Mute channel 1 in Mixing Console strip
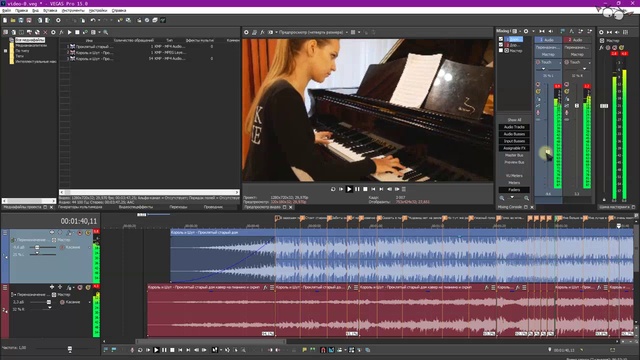The width and height of the screenshot is (640, 360). point(538,84)
